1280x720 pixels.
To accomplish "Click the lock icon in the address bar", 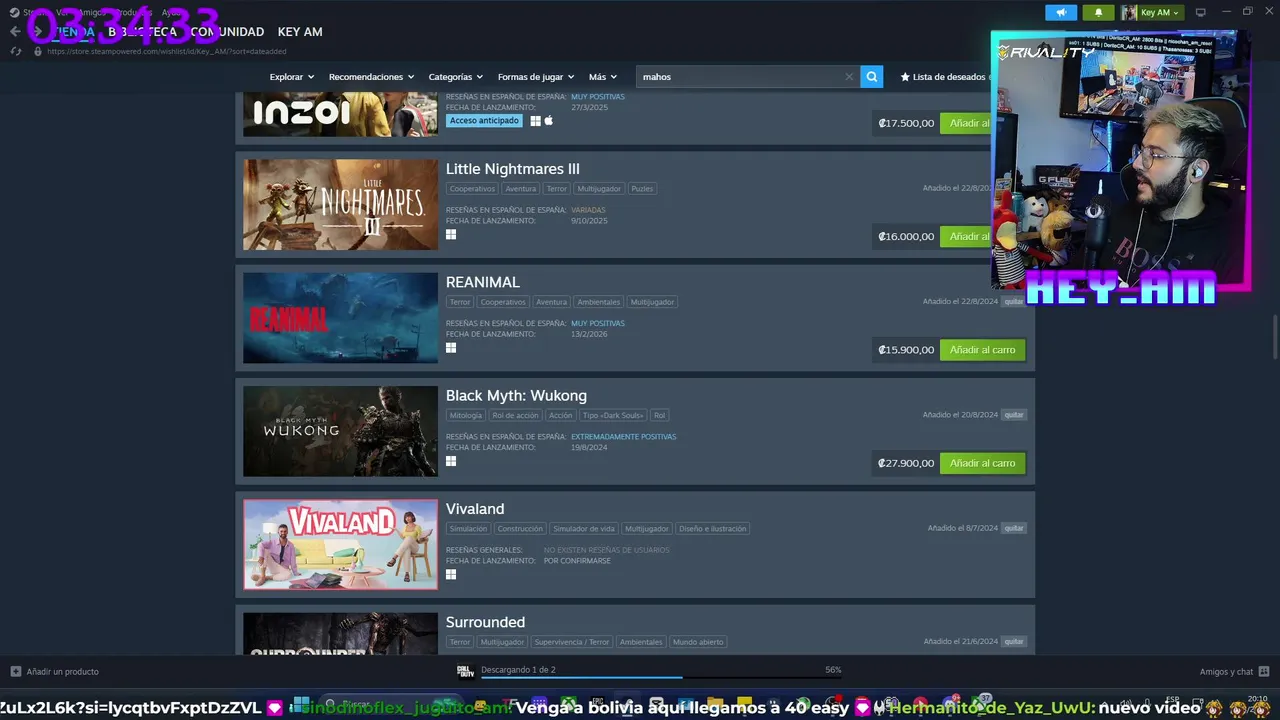I will point(38,51).
